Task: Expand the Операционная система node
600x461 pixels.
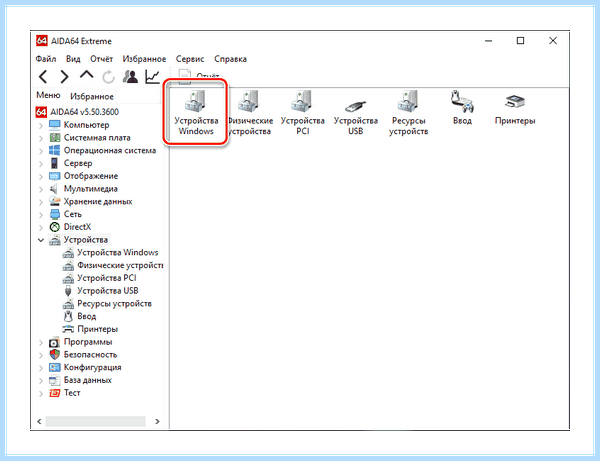Action: [x=41, y=151]
